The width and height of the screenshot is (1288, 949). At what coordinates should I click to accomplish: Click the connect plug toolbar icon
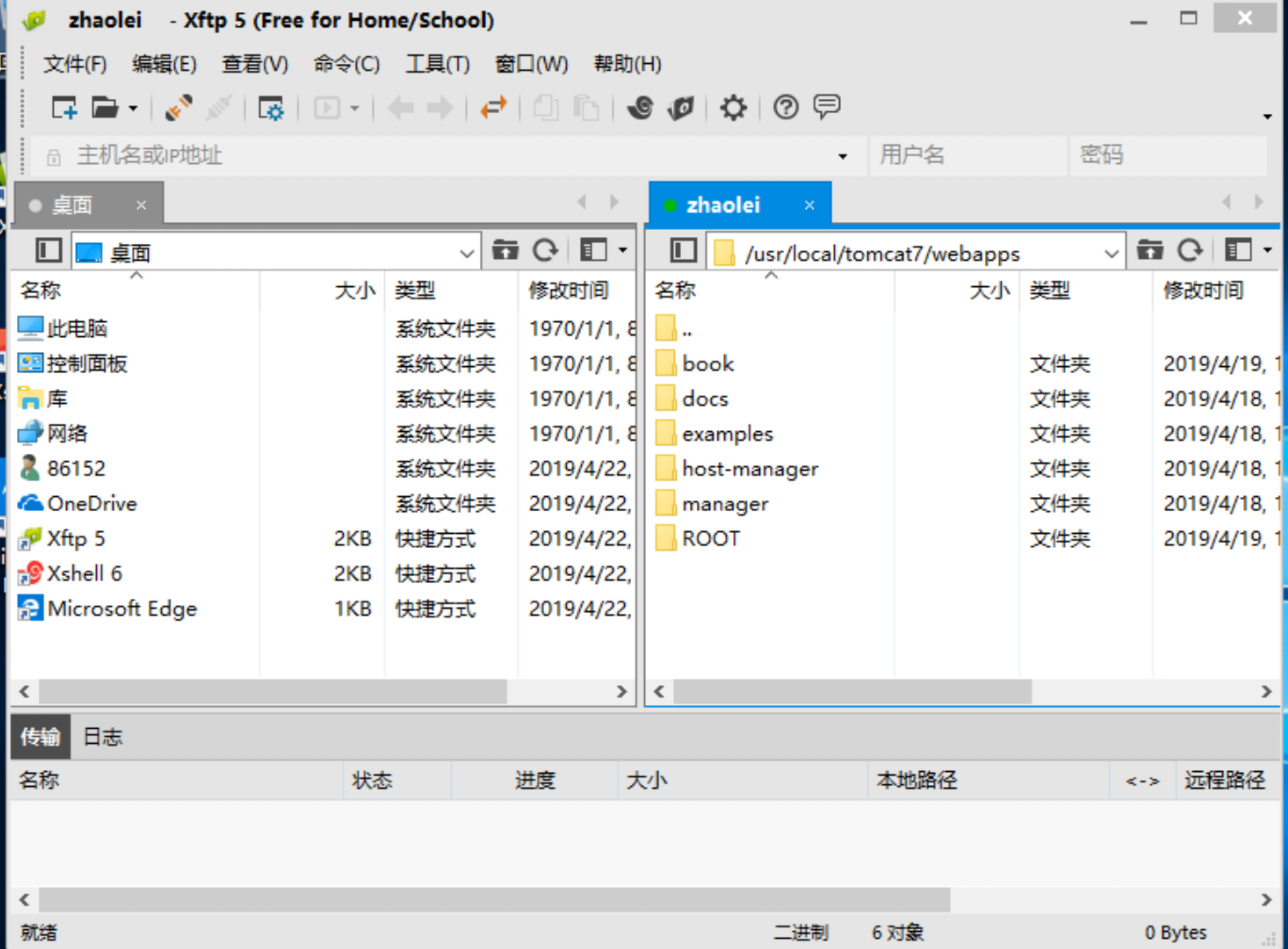[179, 107]
